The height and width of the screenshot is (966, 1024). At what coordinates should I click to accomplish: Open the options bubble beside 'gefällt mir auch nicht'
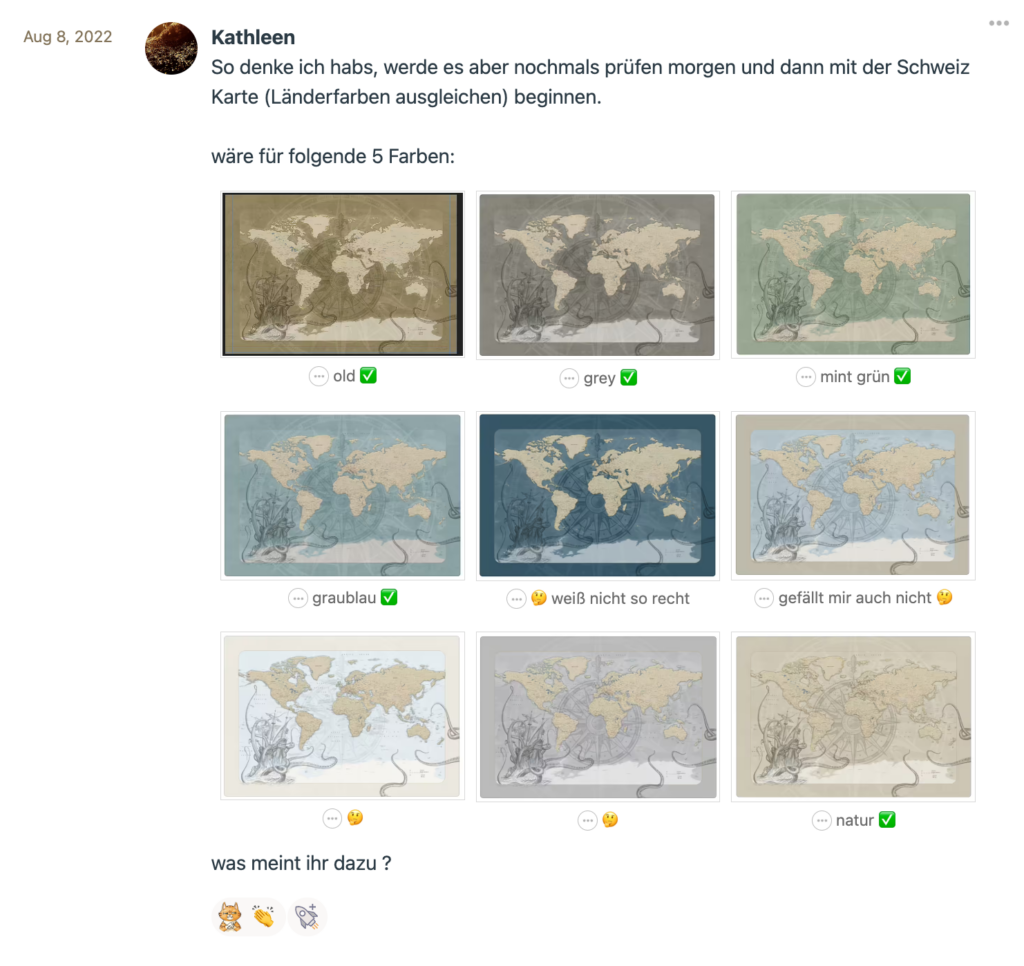pyautogui.click(x=764, y=598)
